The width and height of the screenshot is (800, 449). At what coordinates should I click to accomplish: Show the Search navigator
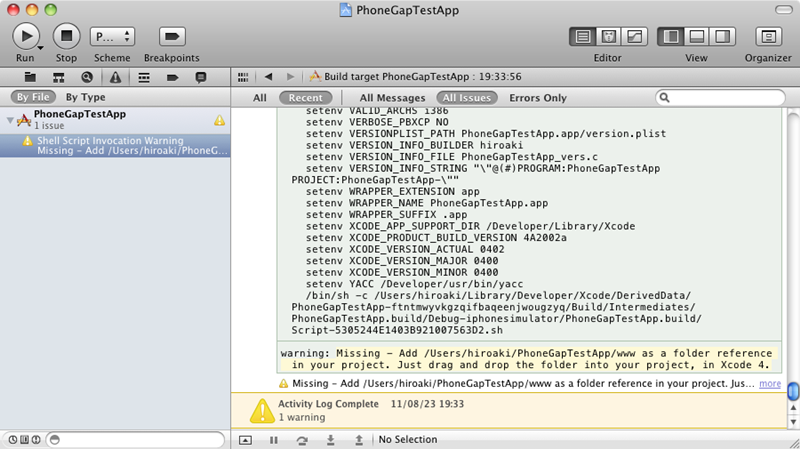click(87, 77)
